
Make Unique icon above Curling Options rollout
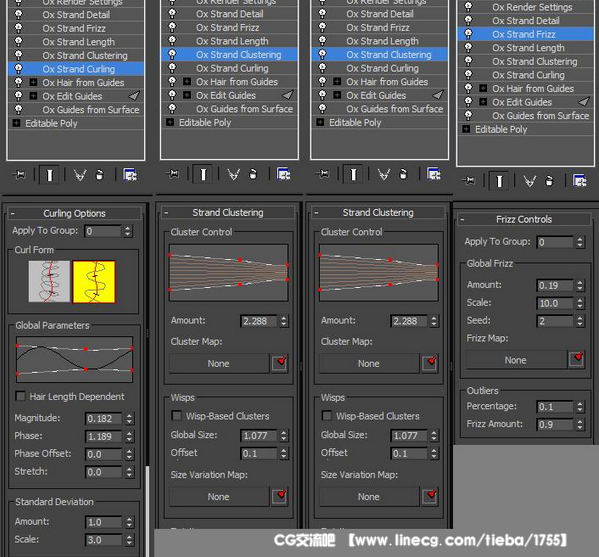coord(80,175)
